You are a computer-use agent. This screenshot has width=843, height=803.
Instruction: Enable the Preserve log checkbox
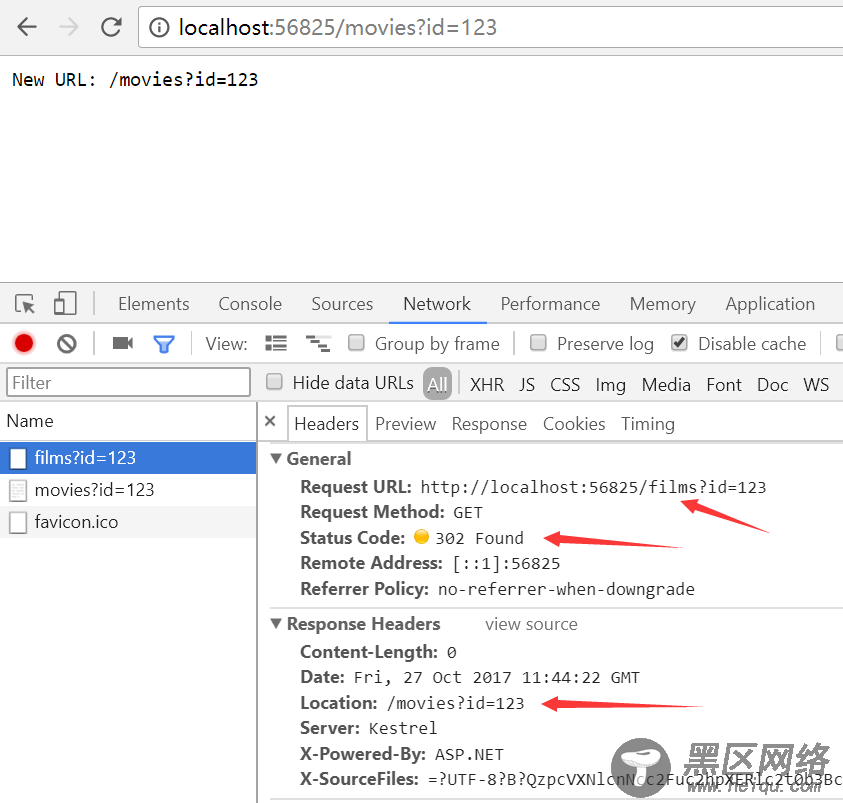pos(538,342)
